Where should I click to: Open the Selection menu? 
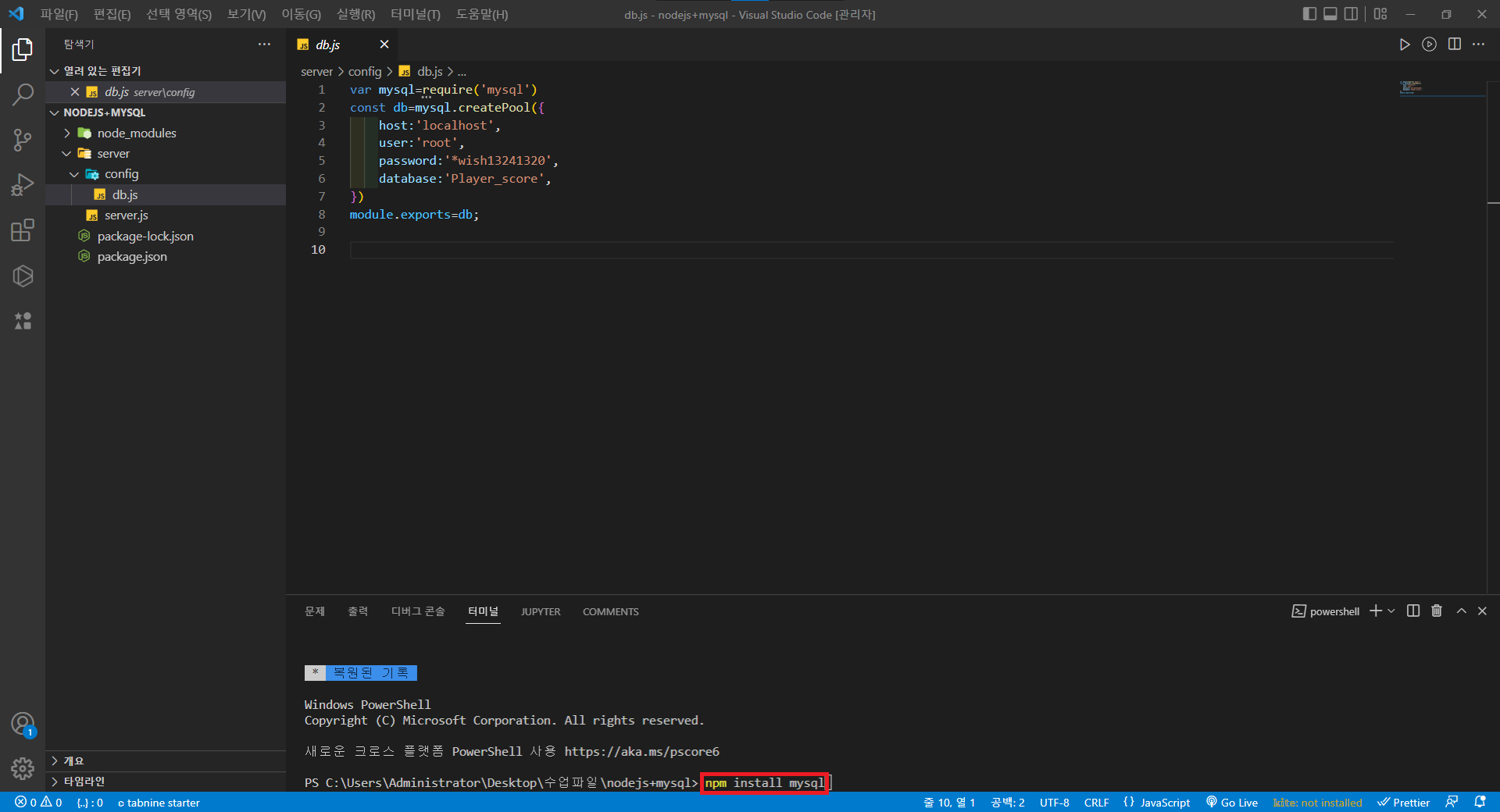pos(179,14)
